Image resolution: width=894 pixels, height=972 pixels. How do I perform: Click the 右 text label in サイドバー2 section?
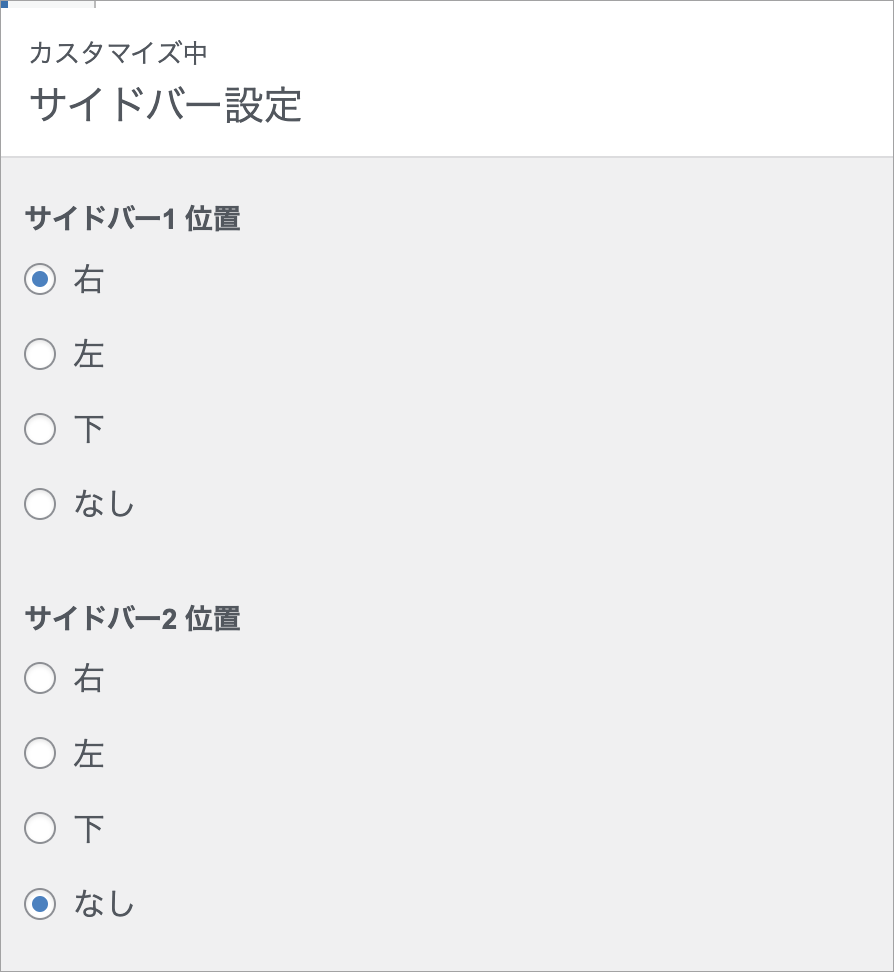click(88, 679)
